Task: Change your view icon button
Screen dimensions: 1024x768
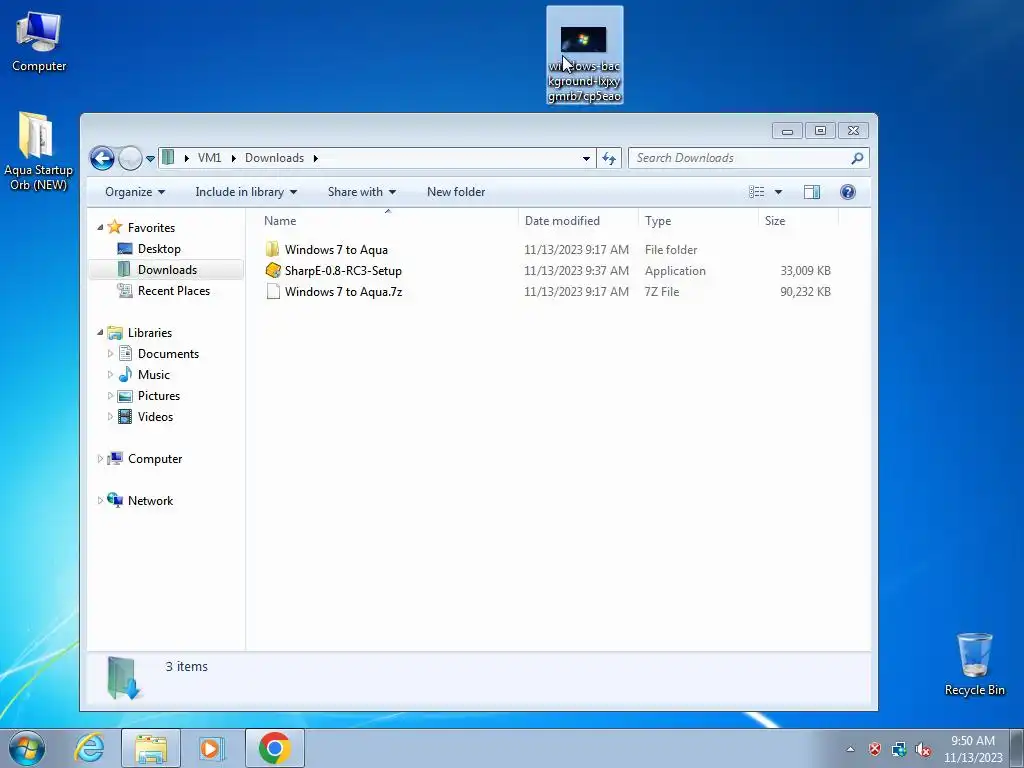Action: (x=756, y=192)
